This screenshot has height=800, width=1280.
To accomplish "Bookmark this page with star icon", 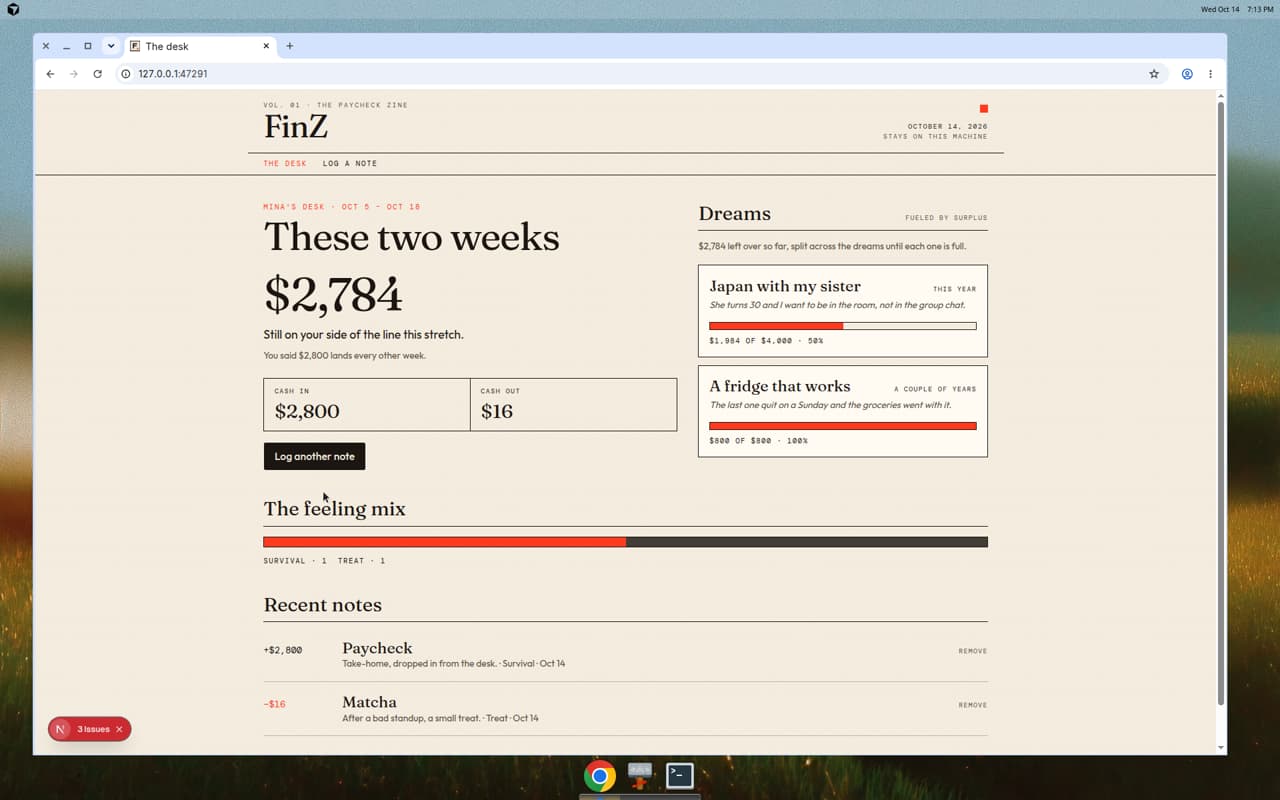I will point(1154,74).
